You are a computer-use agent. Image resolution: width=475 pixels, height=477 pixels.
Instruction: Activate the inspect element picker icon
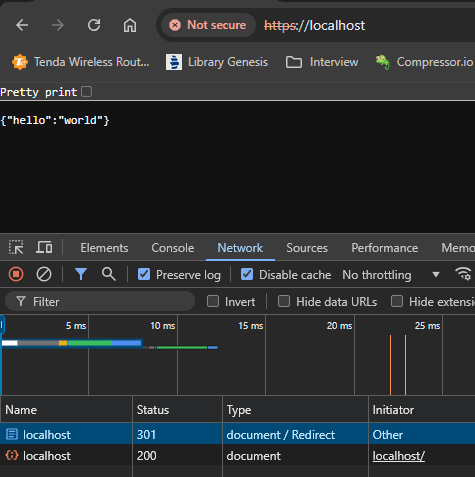tap(16, 247)
